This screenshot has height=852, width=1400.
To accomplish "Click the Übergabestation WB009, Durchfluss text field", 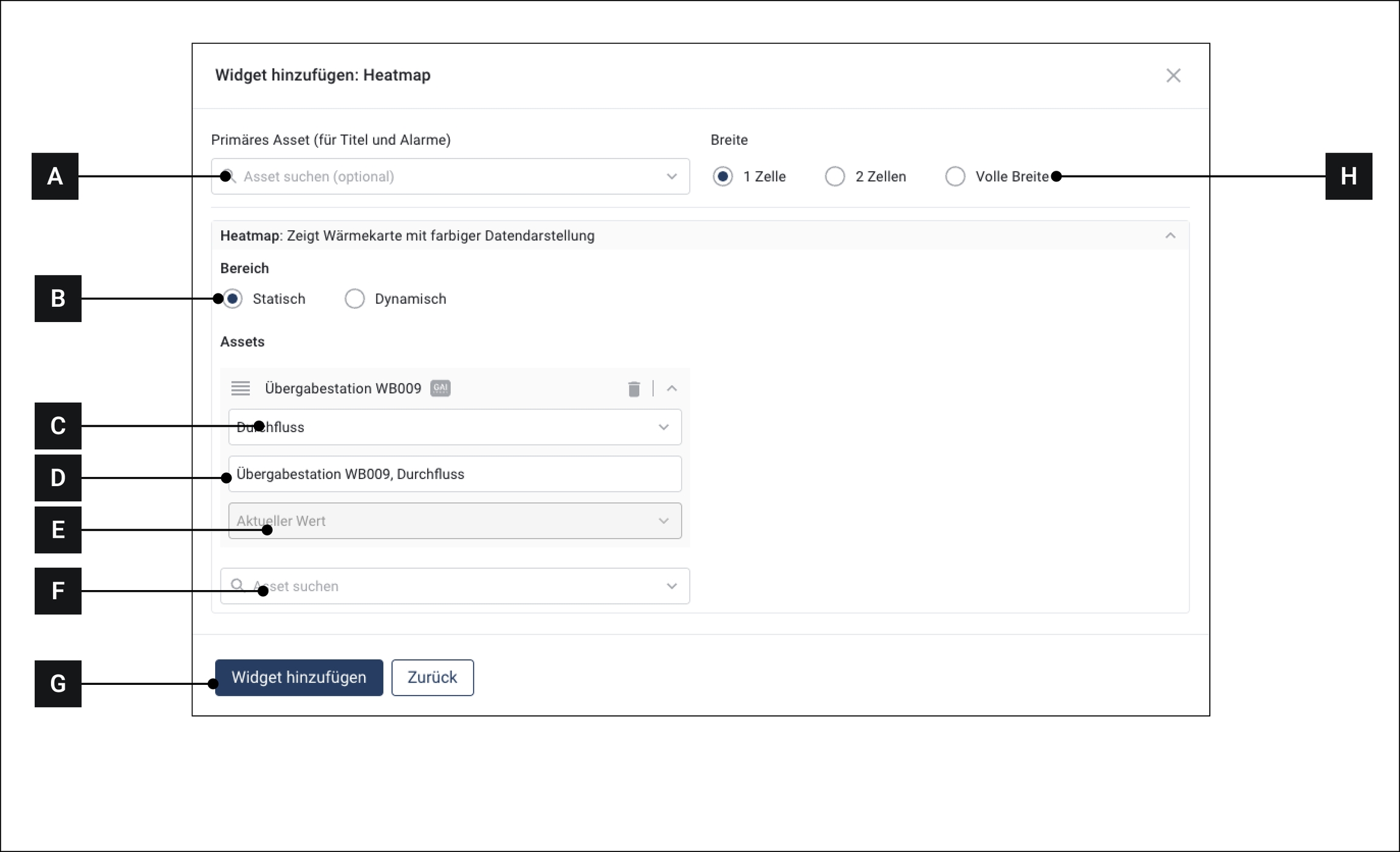I will tap(455, 474).
